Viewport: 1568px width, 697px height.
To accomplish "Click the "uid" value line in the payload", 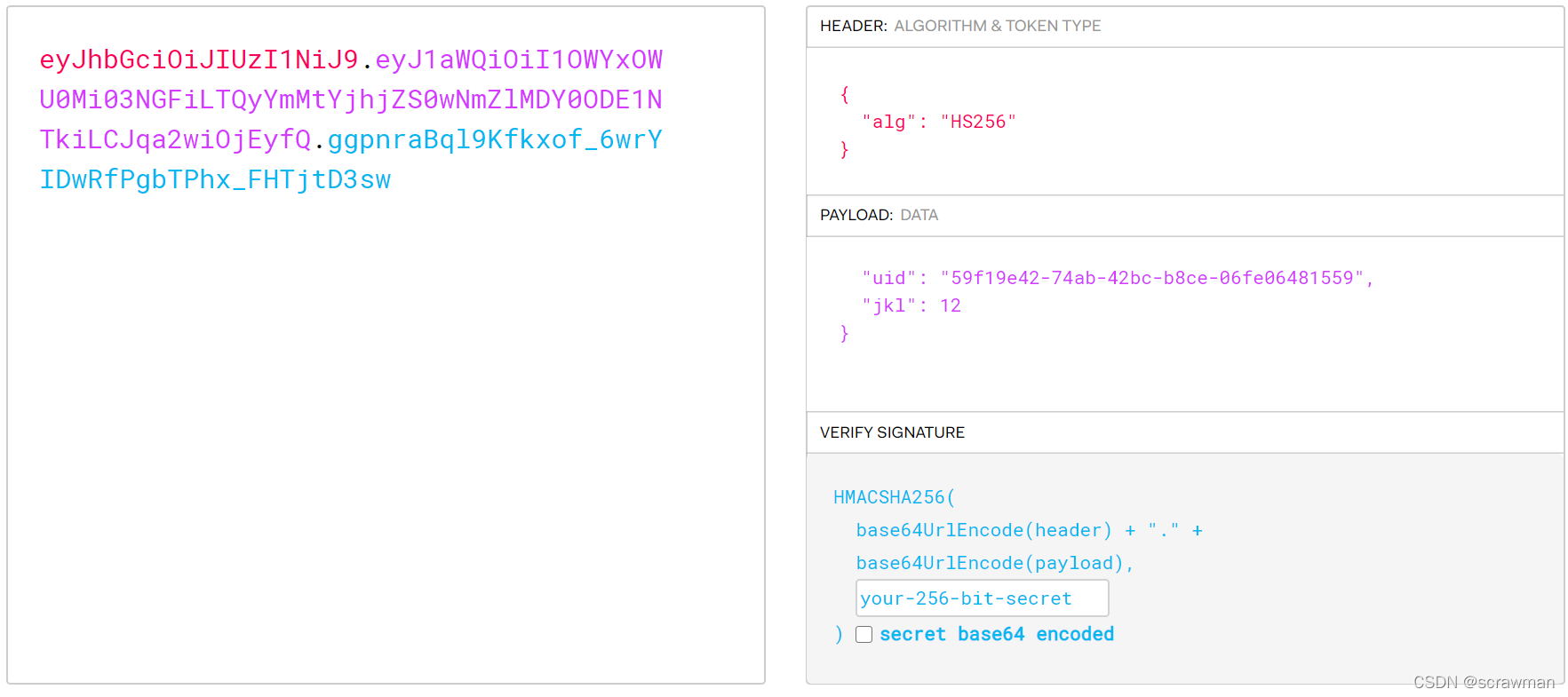I will pyautogui.click(x=1118, y=278).
